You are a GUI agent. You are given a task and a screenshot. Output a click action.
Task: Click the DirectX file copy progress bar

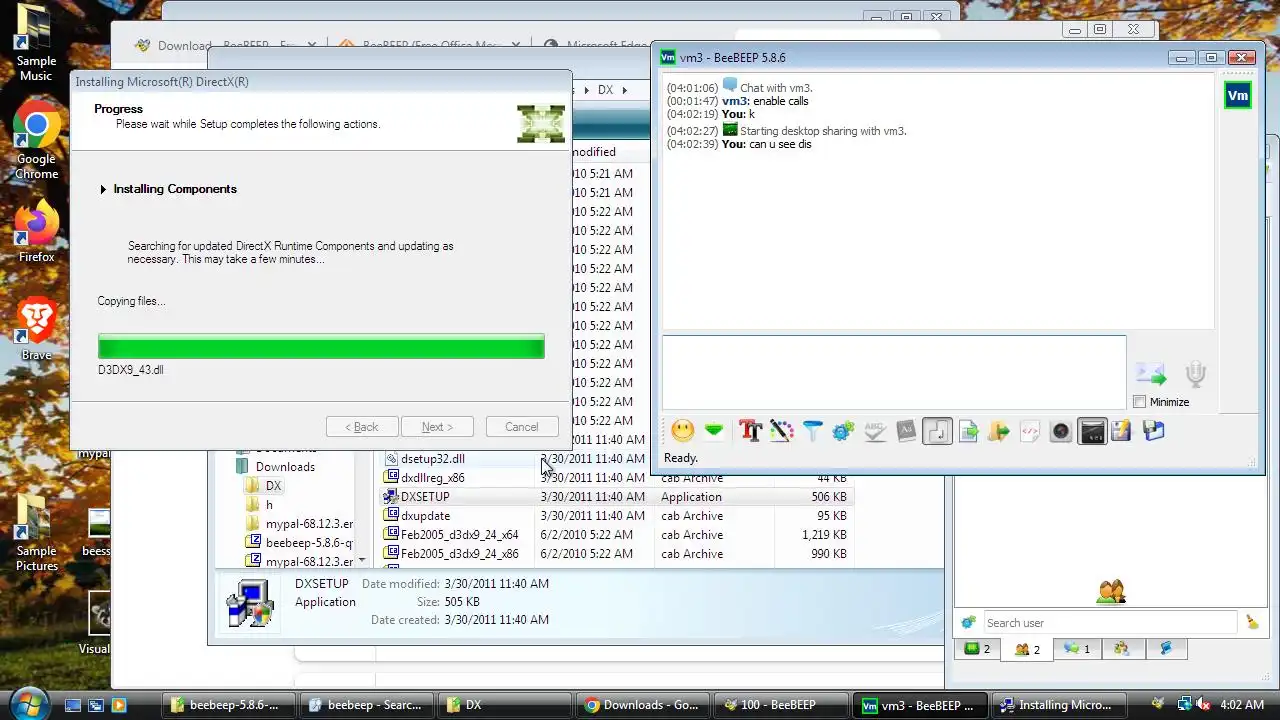pos(321,347)
